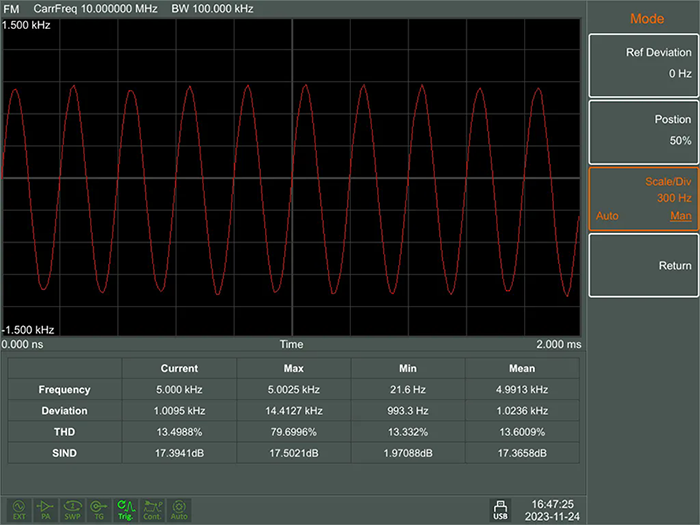Select the PA preamplifier icon
Image resolution: width=700 pixels, height=525 pixels.
tap(46, 510)
